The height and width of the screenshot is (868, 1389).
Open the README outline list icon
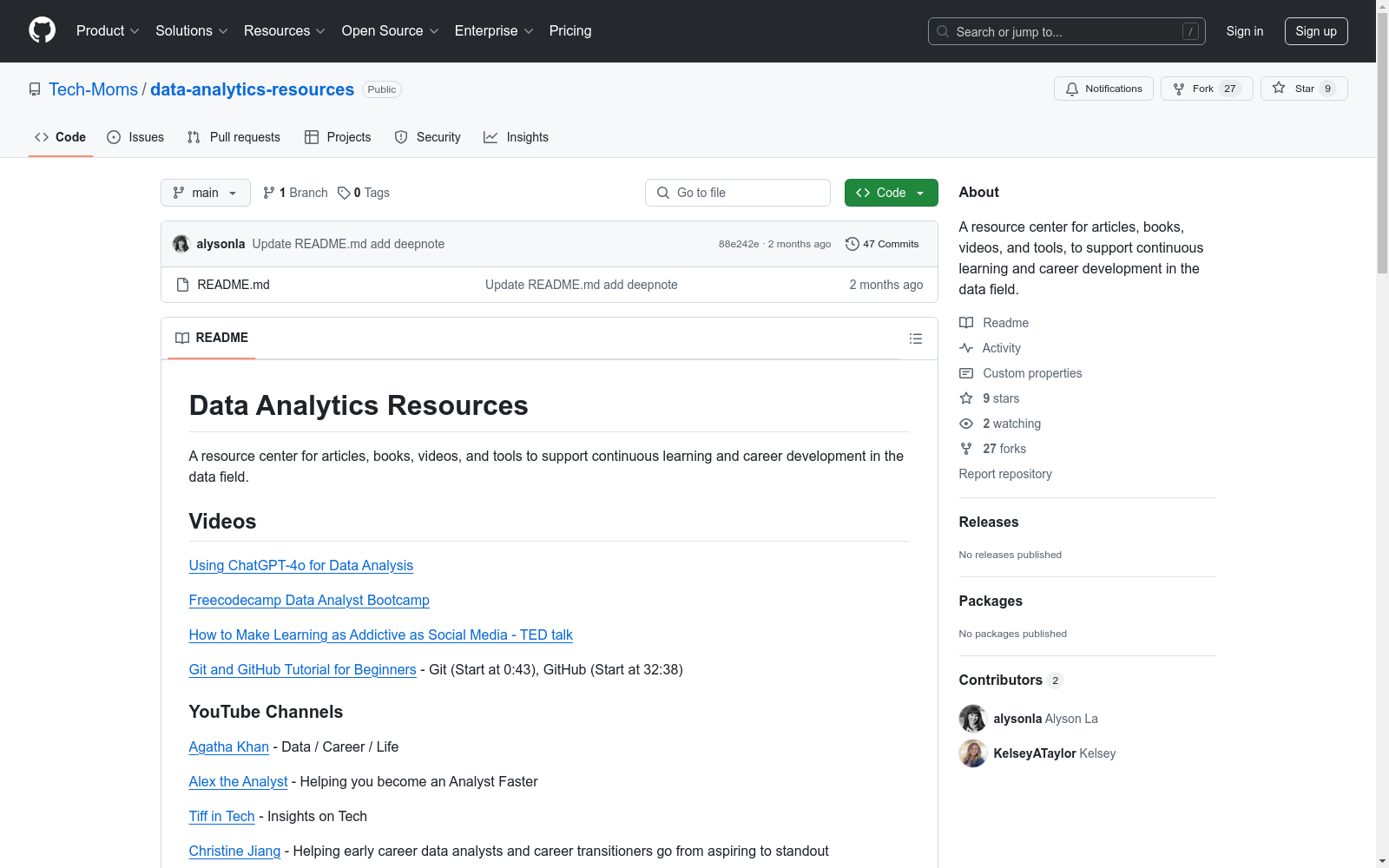[x=916, y=339]
